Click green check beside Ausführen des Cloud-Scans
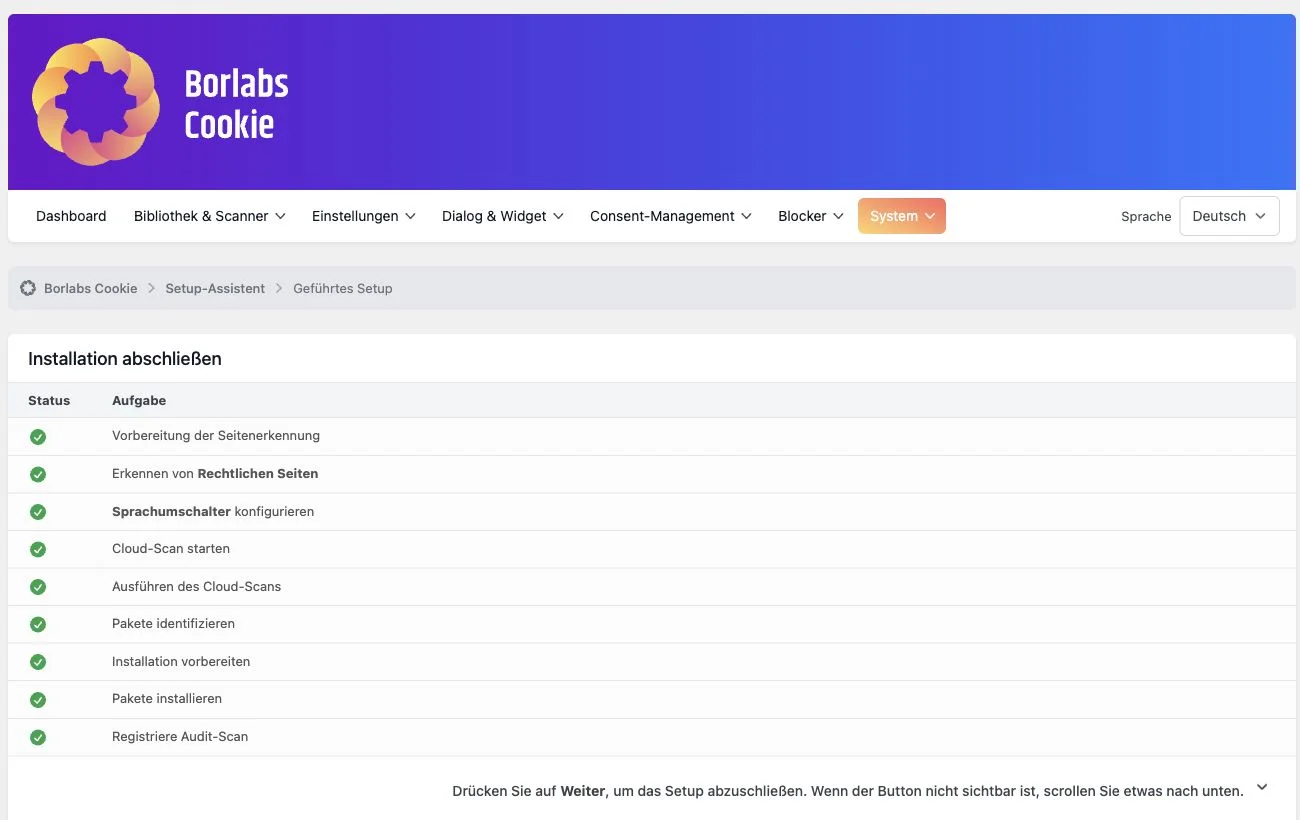Screen dimensions: 1300x820 click(38, 587)
